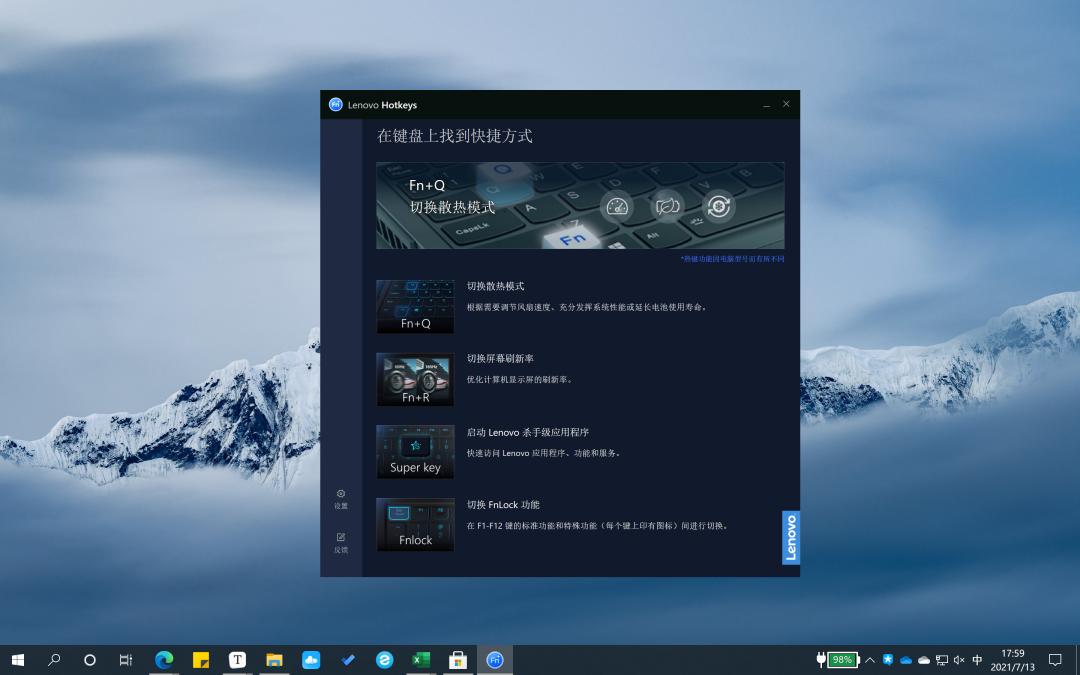Screen dimensions: 1080x675
Task: Open Lenovo Hotkeys from the taskbar
Action: pos(494,660)
